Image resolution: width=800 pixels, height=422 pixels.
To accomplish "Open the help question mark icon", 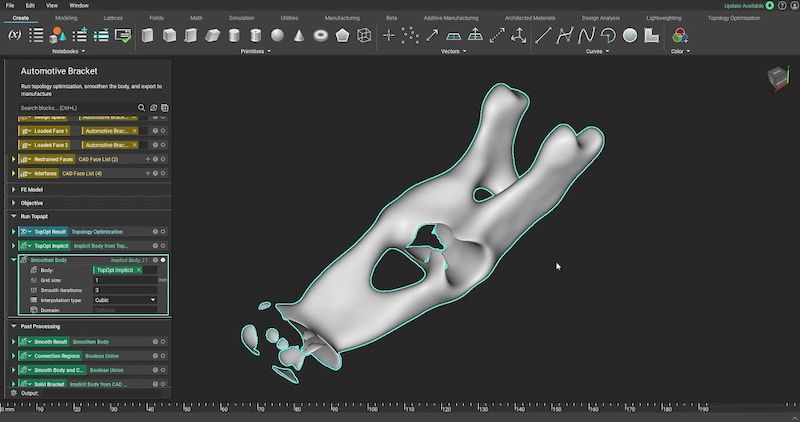I will [x=782, y=6].
